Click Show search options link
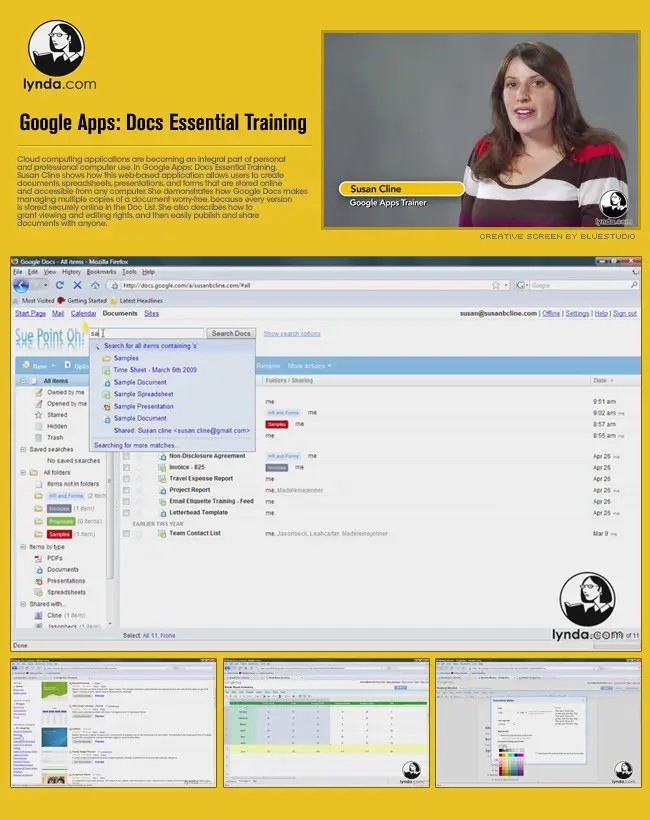The image size is (650, 820). pos(292,334)
